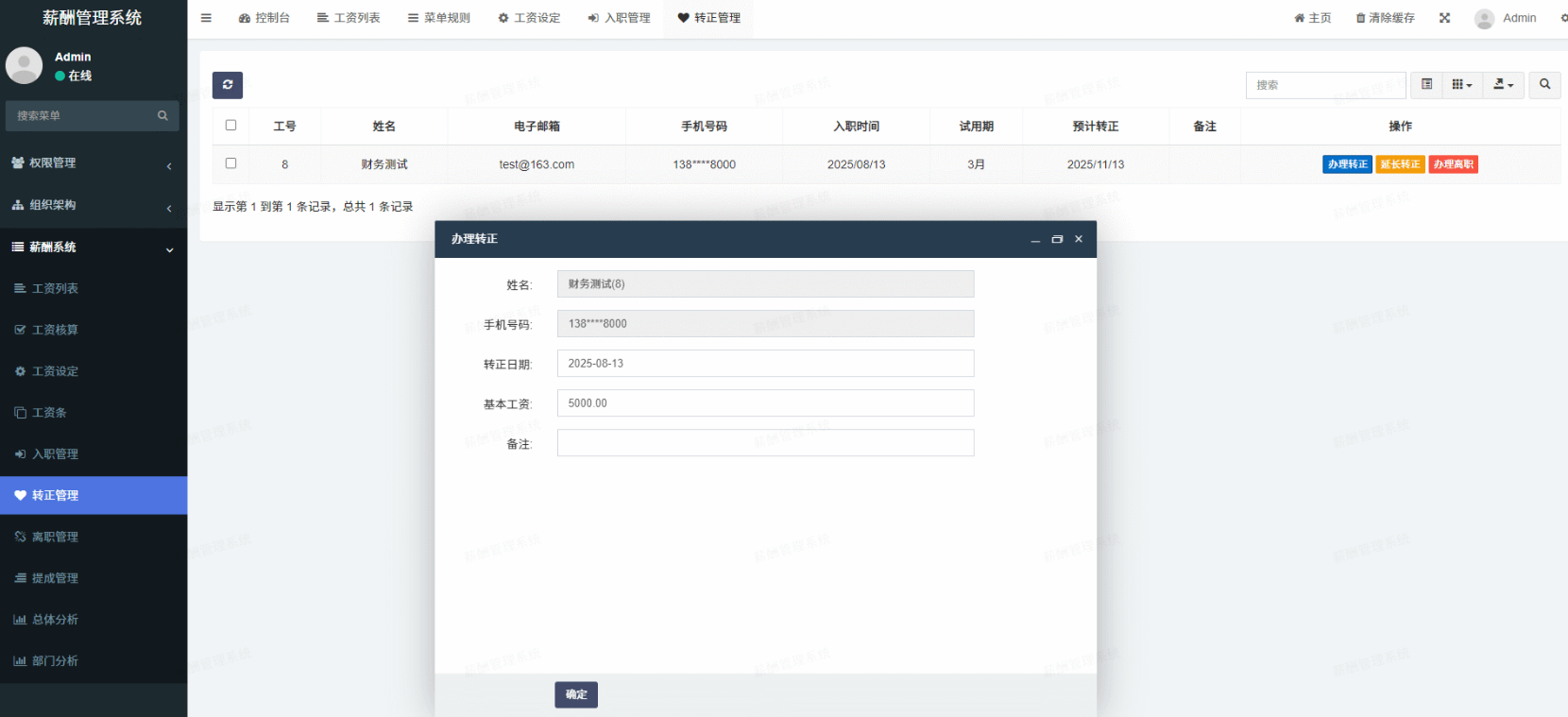Minimize the 办理转正 dialog
This screenshot has height=717, width=1568.
tap(1035, 240)
